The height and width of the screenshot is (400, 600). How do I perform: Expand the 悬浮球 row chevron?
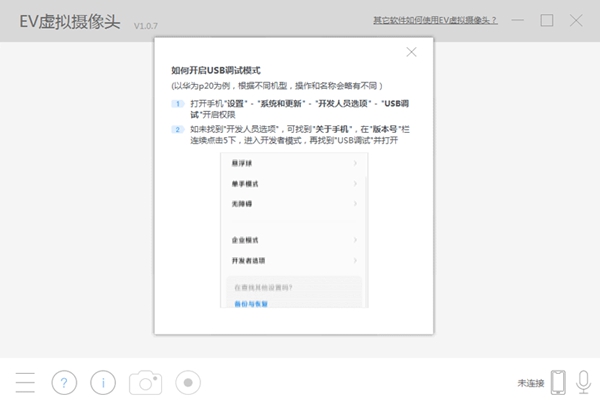tap(355, 163)
